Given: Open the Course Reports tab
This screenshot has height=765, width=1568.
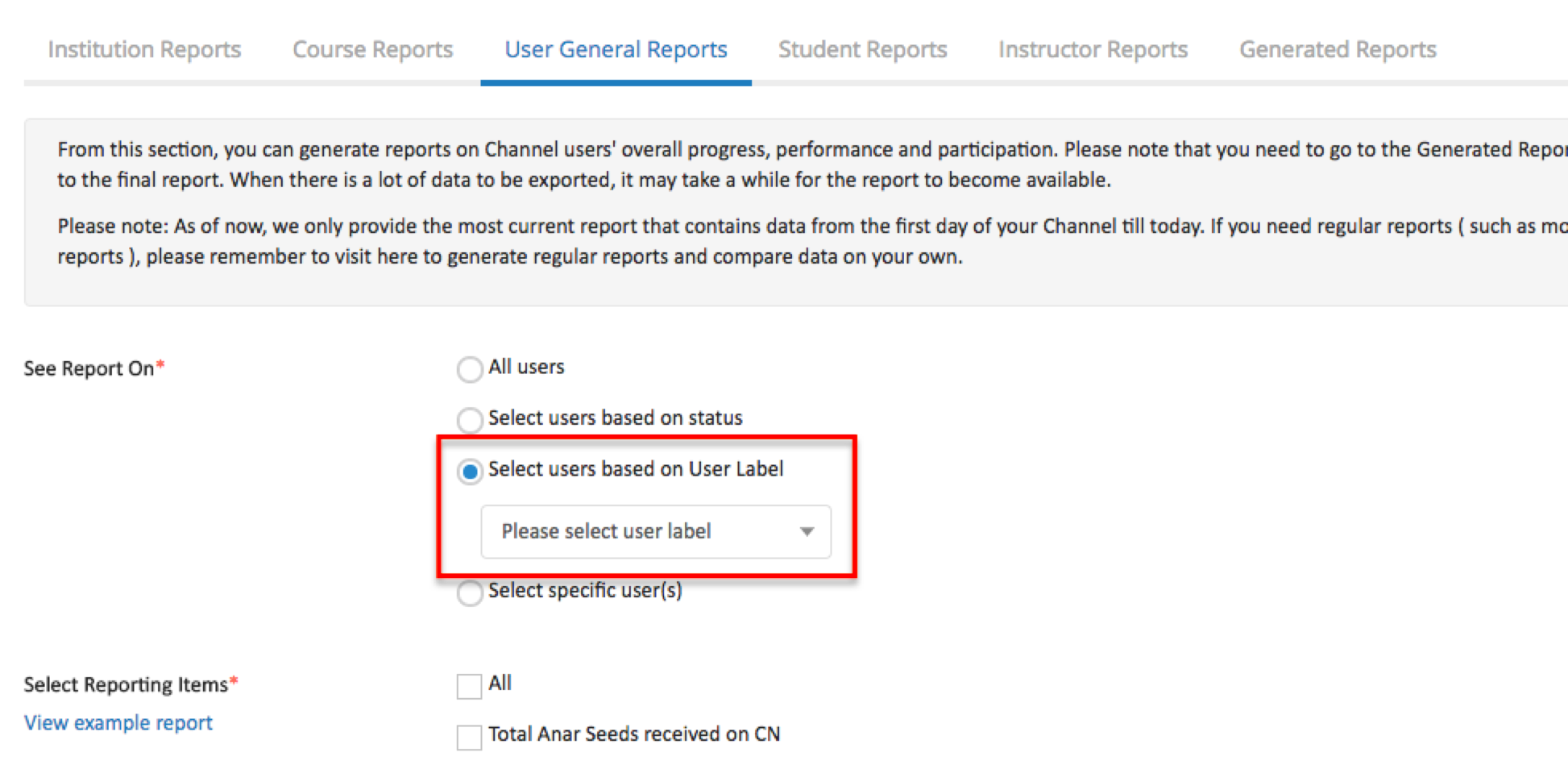Looking at the screenshot, I should pyautogui.click(x=371, y=49).
